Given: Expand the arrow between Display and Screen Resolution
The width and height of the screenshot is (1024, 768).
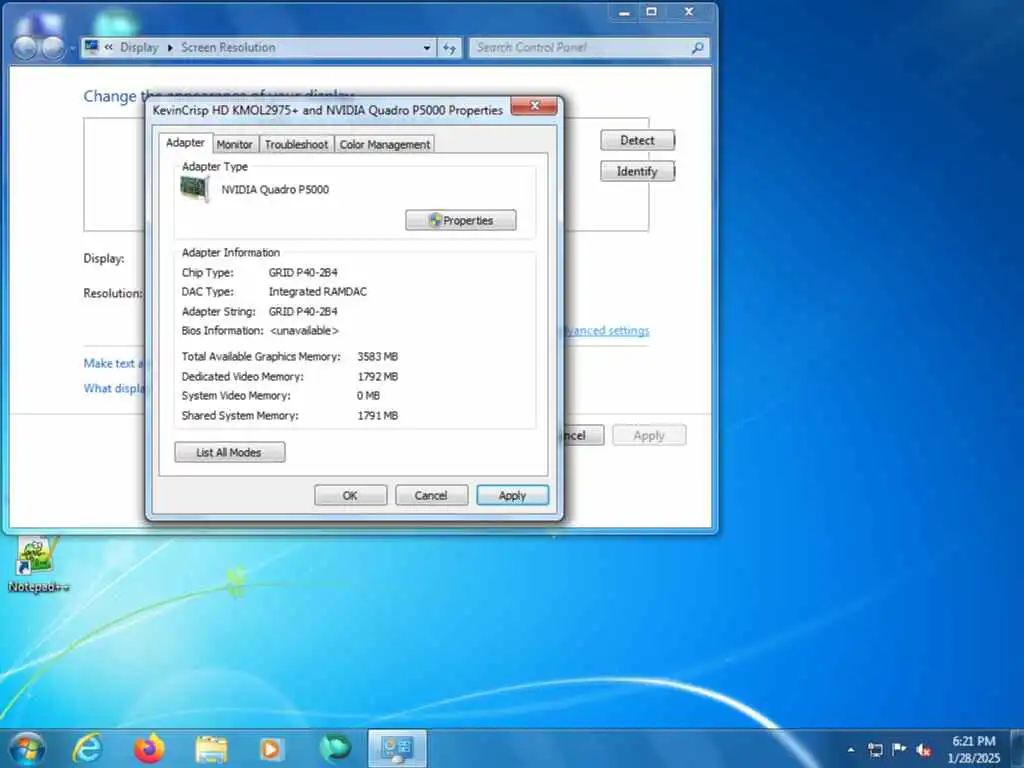Looking at the screenshot, I should coord(170,48).
